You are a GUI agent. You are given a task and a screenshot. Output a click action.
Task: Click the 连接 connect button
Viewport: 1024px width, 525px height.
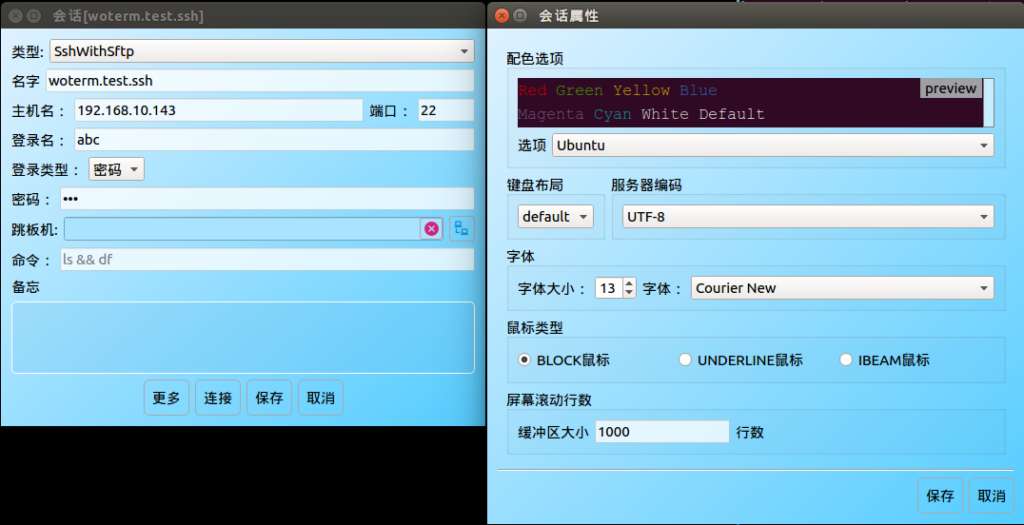pos(217,398)
